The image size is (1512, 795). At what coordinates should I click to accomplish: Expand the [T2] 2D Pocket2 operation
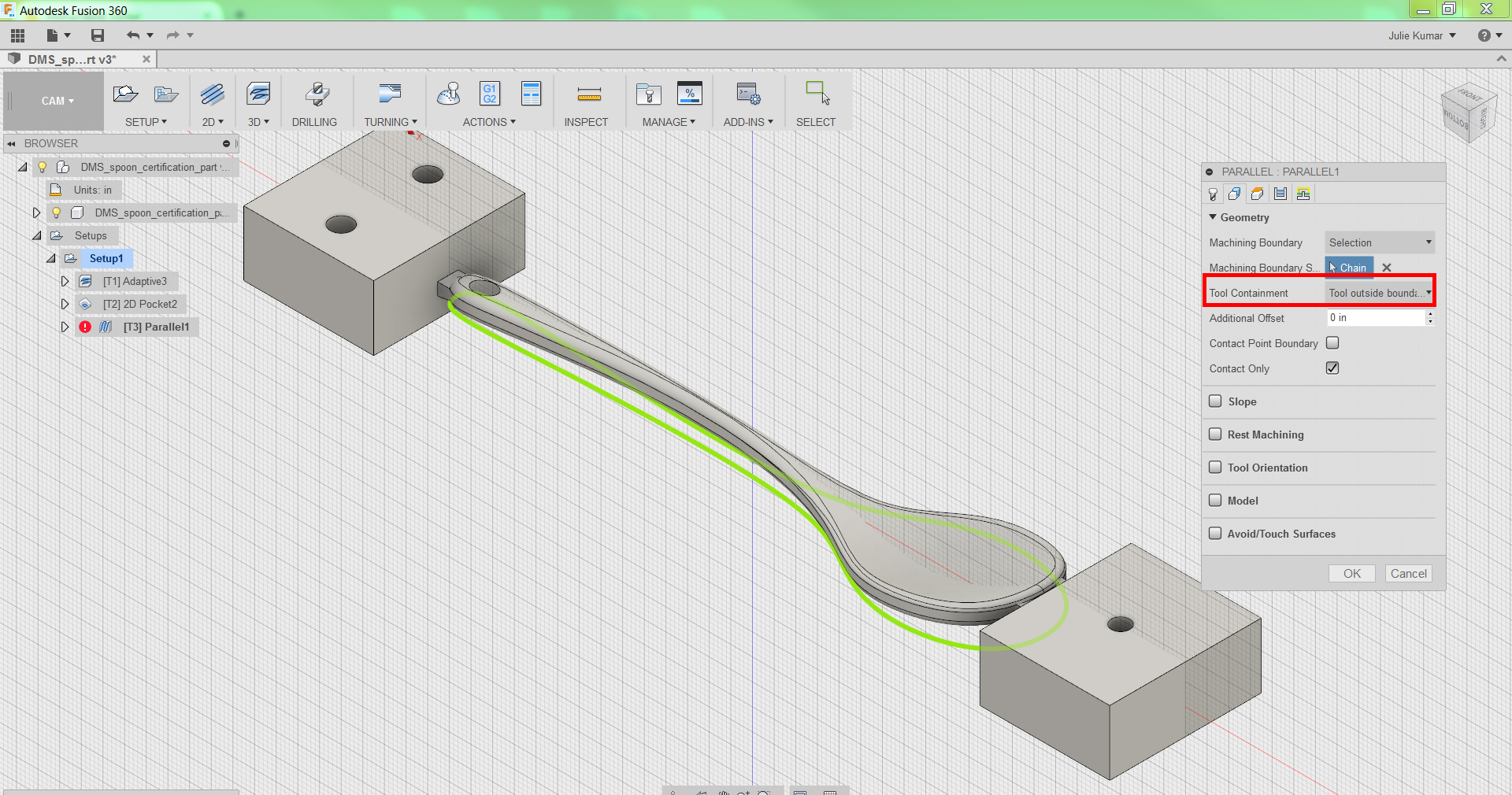(x=65, y=304)
